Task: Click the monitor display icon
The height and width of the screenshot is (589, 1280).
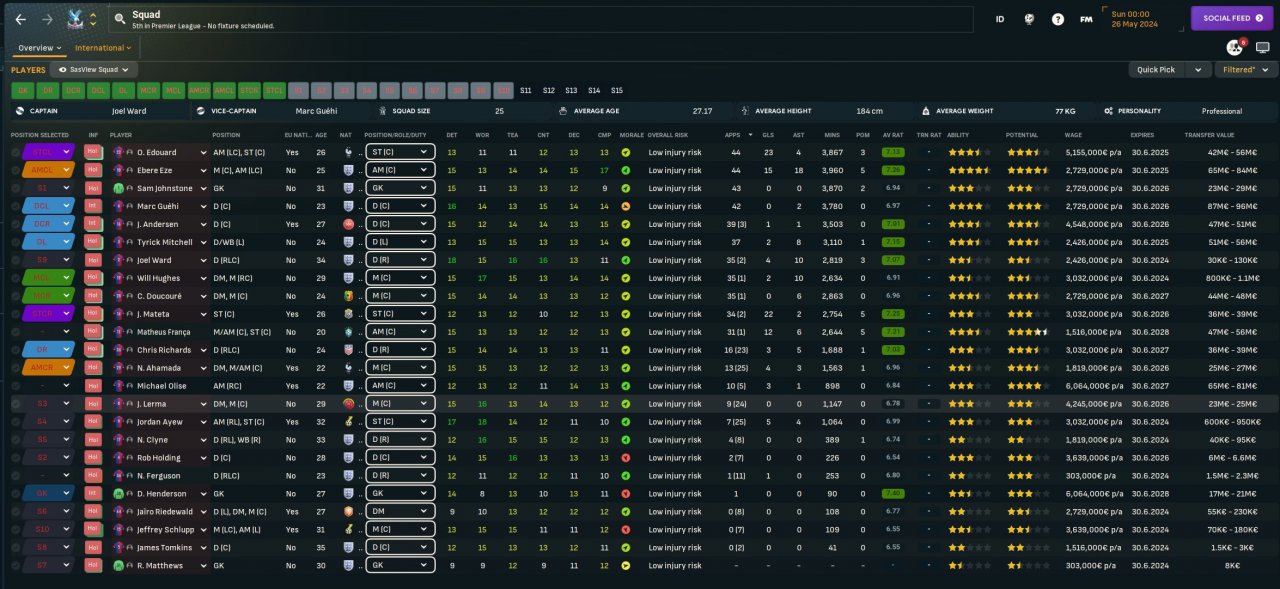Action: point(1262,47)
